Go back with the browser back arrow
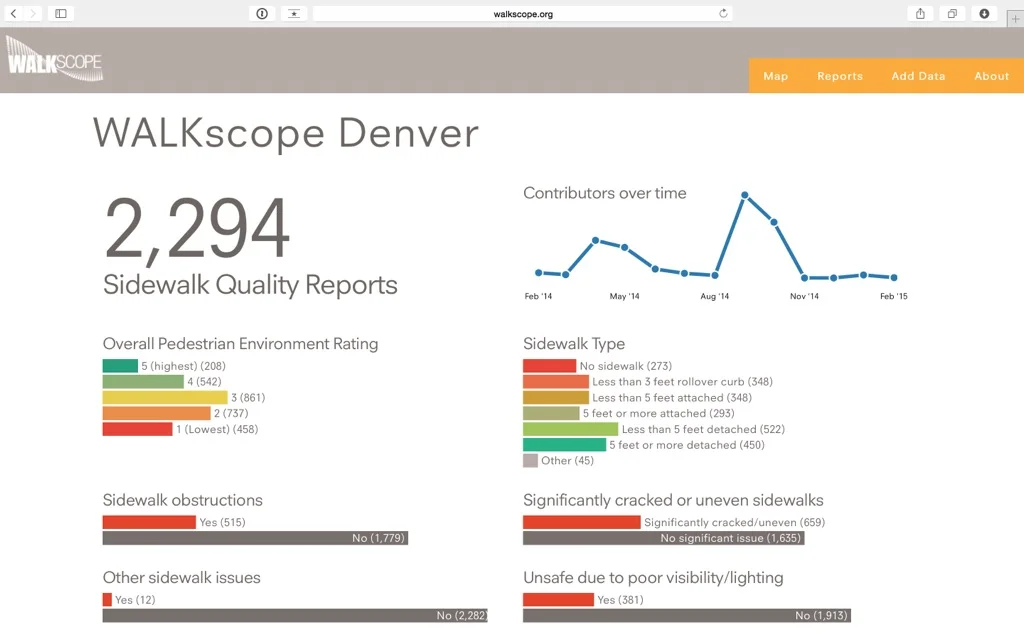This screenshot has width=1024, height=640. pos(14,13)
